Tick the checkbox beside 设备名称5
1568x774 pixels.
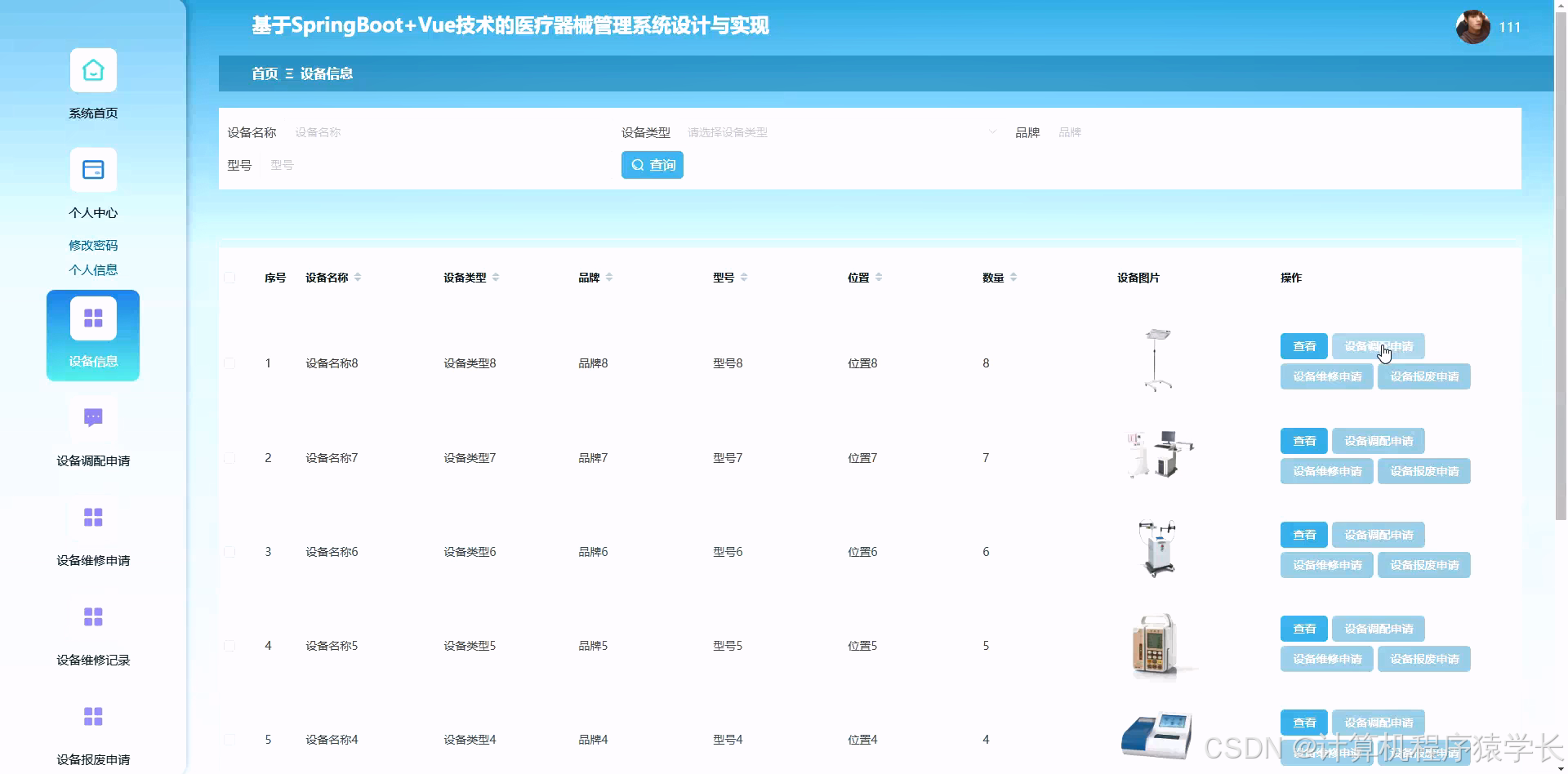click(x=229, y=646)
